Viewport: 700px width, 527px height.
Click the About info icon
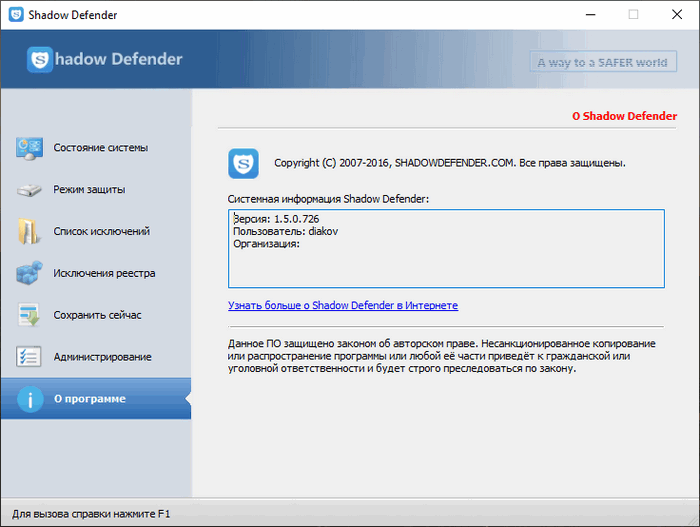30,399
